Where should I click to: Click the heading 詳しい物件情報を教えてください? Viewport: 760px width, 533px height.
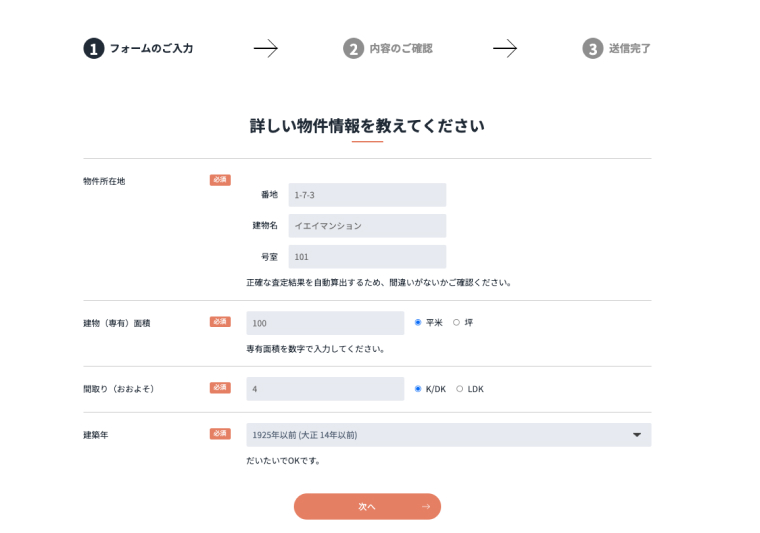click(367, 126)
